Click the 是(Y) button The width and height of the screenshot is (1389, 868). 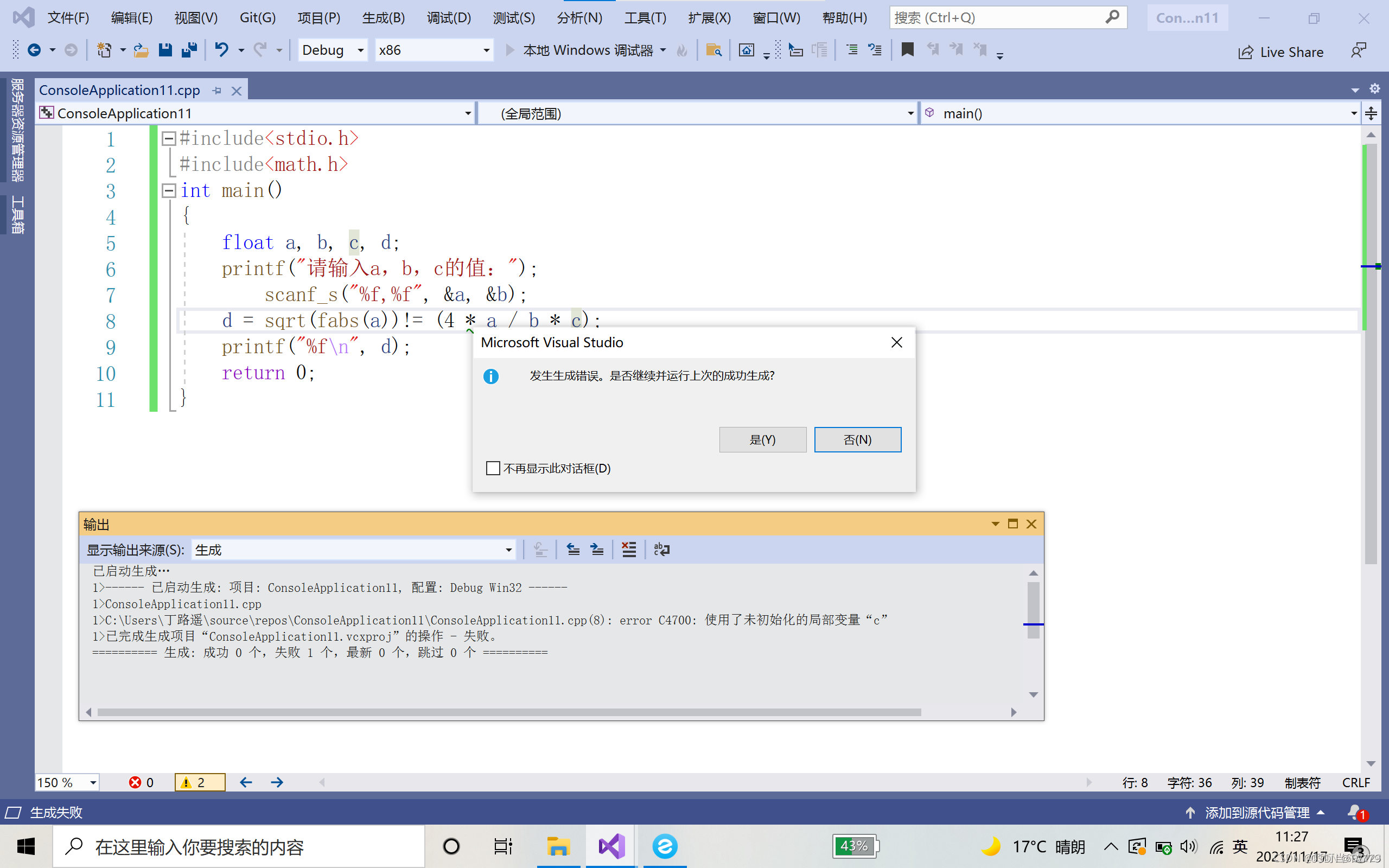(x=762, y=440)
